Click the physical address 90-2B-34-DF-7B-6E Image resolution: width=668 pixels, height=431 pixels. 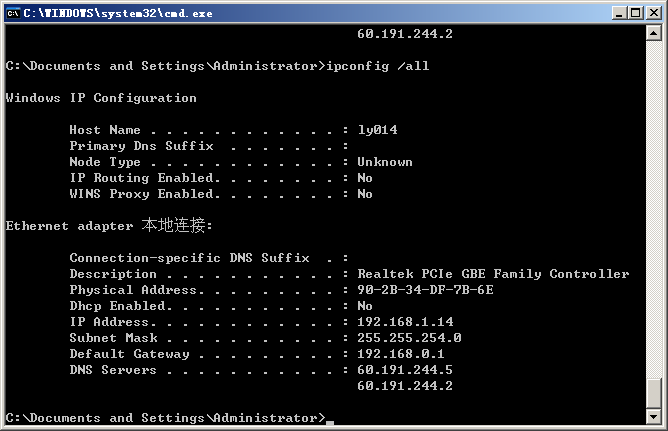click(x=425, y=290)
